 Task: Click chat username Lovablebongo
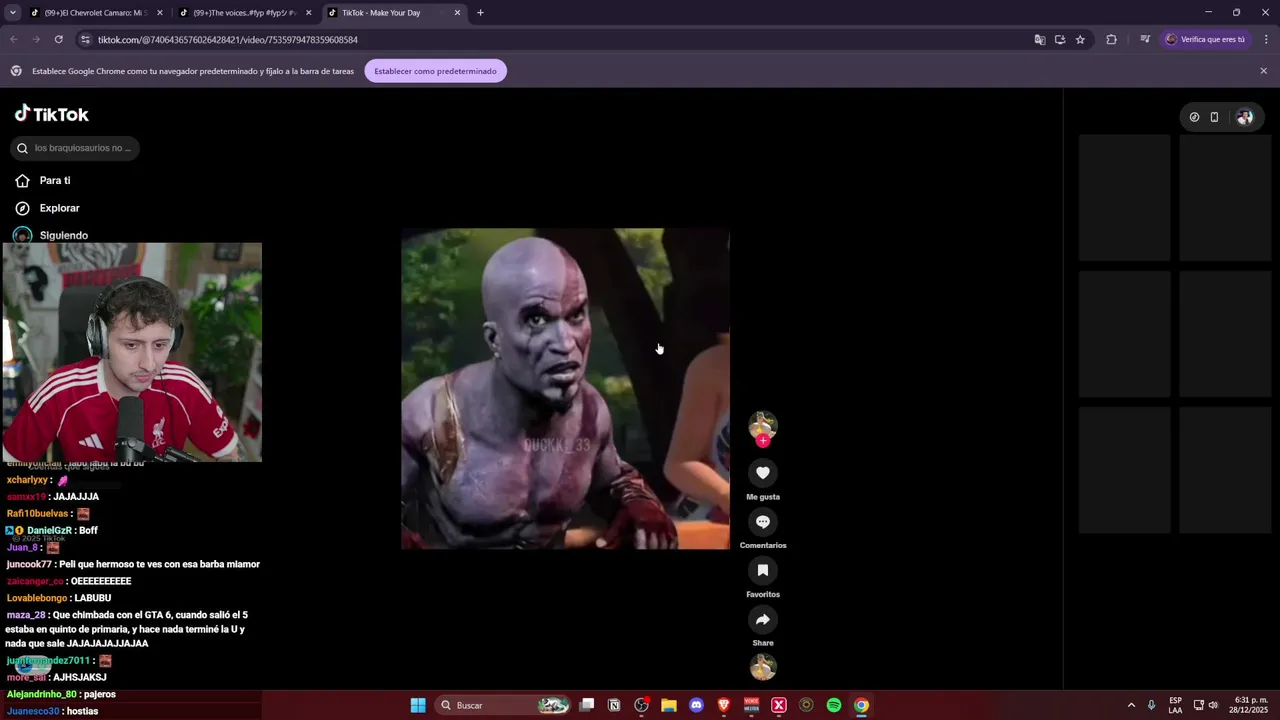tap(37, 598)
